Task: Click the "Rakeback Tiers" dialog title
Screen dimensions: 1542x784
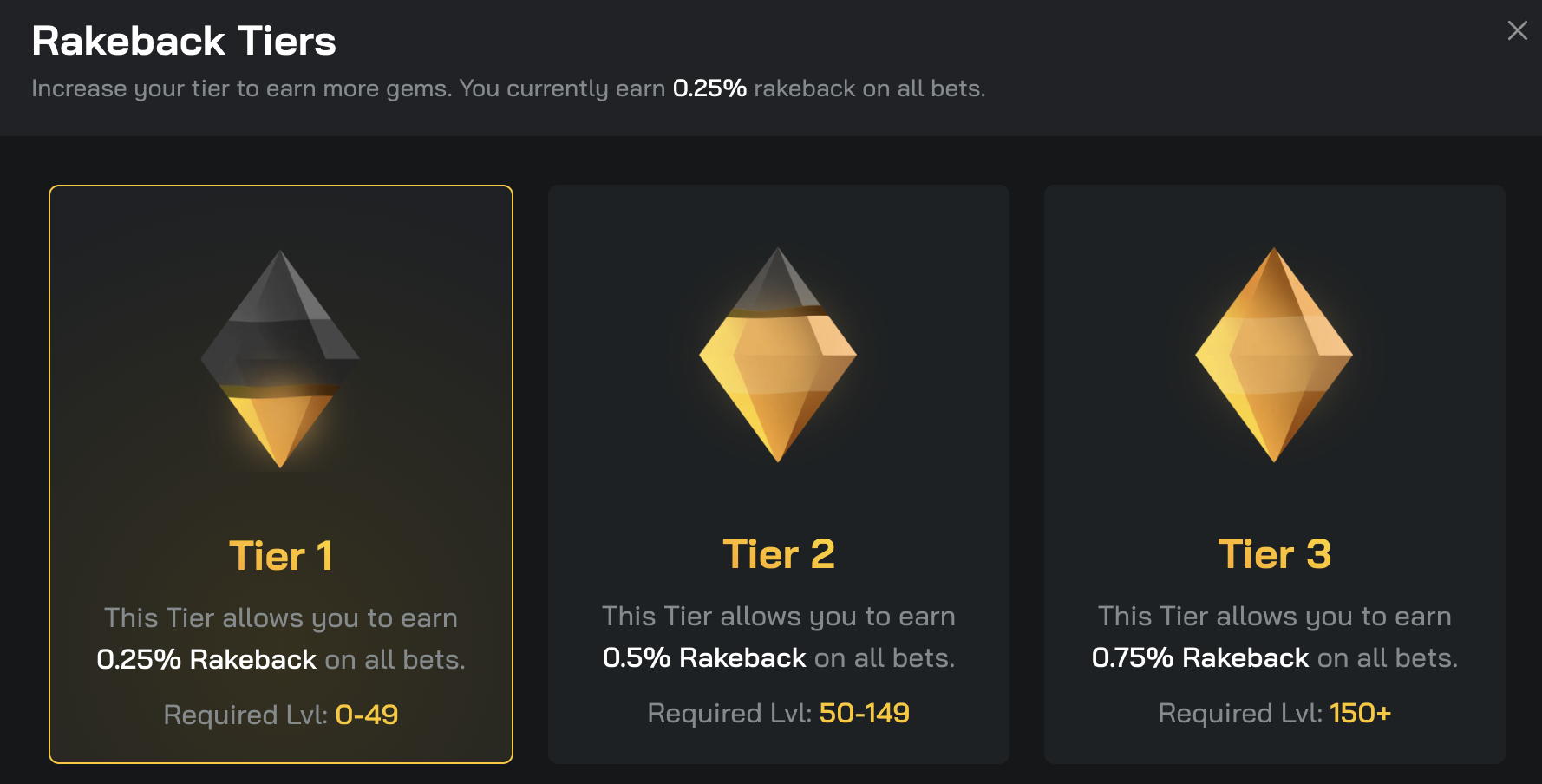Action: click(x=184, y=41)
